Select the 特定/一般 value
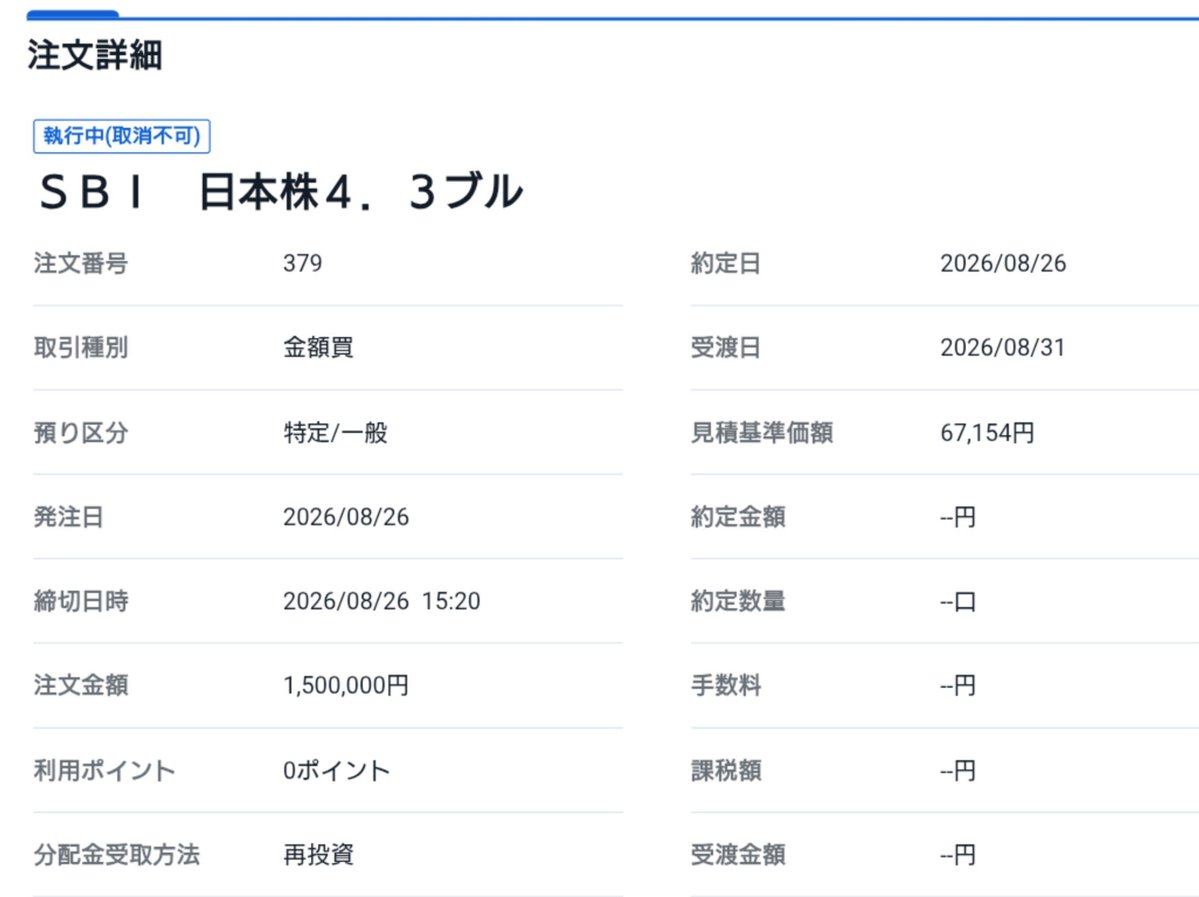 tap(335, 432)
